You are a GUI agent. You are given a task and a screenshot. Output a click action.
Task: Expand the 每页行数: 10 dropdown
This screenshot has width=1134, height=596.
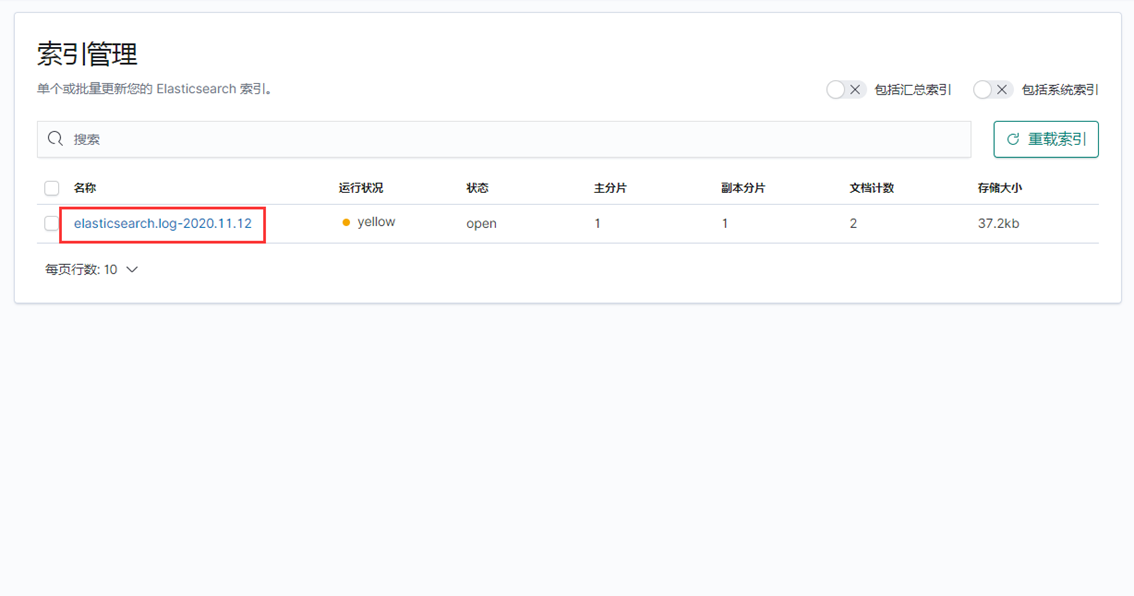pos(91,269)
